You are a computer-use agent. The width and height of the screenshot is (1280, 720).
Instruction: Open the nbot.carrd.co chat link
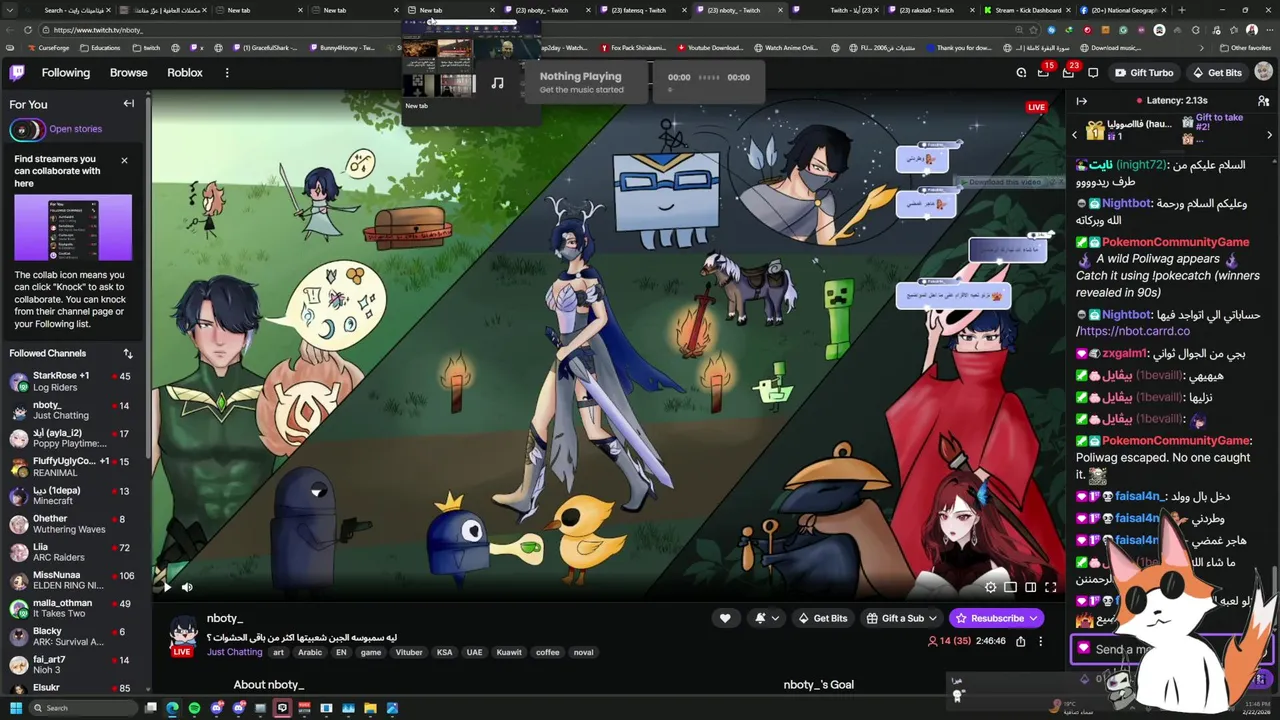(1134, 331)
